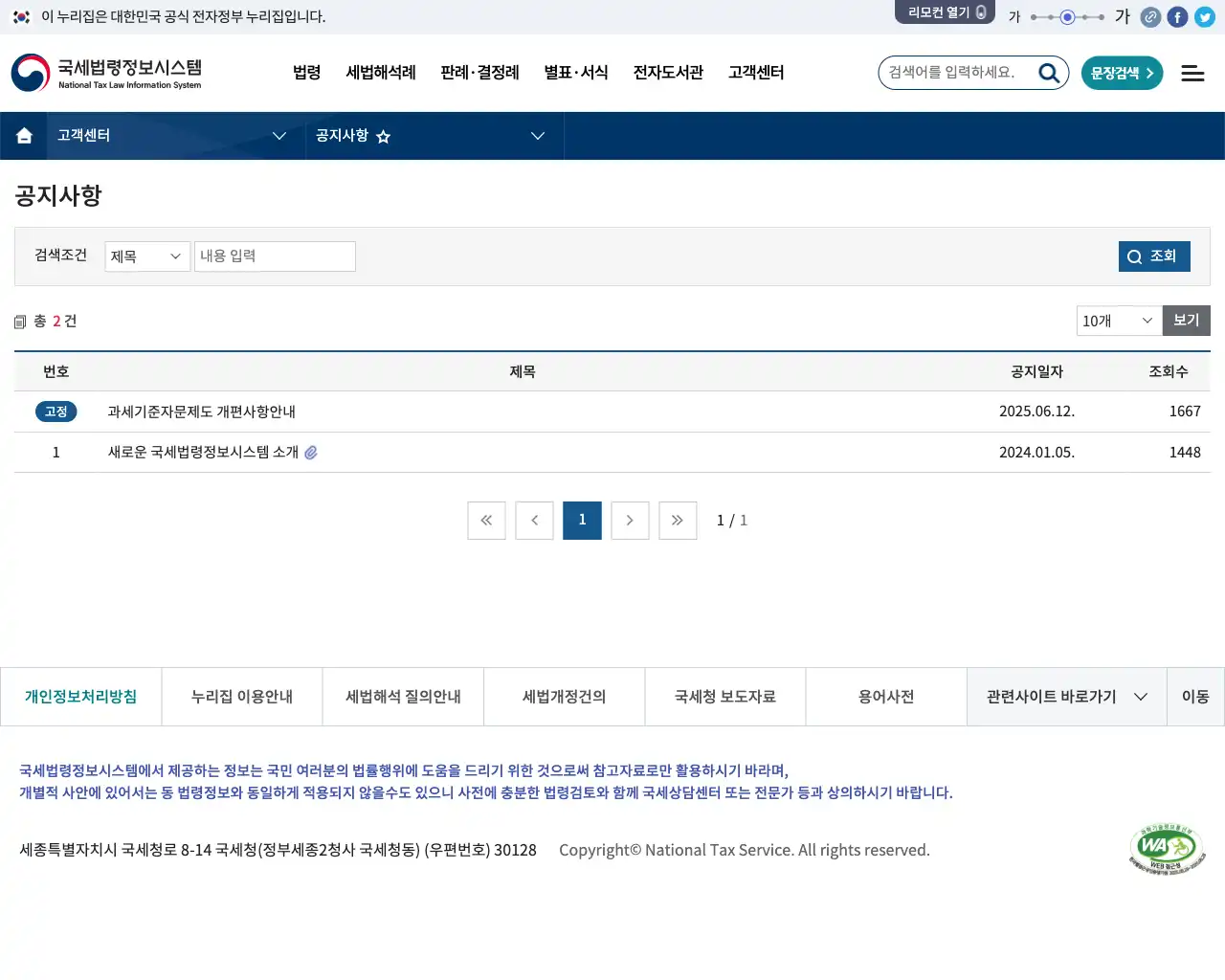Click the search magnifier icon in header

point(1049,73)
